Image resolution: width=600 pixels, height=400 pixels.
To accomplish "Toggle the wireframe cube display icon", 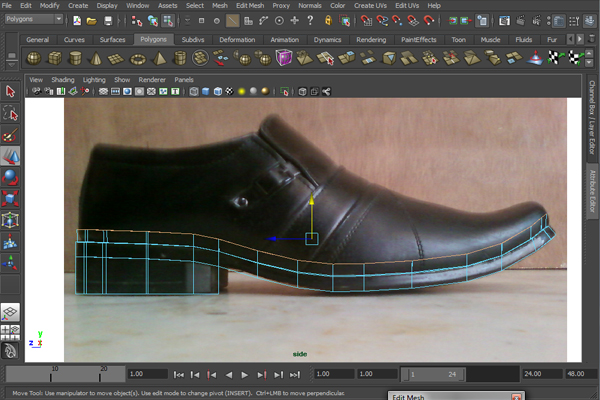I will point(194,91).
